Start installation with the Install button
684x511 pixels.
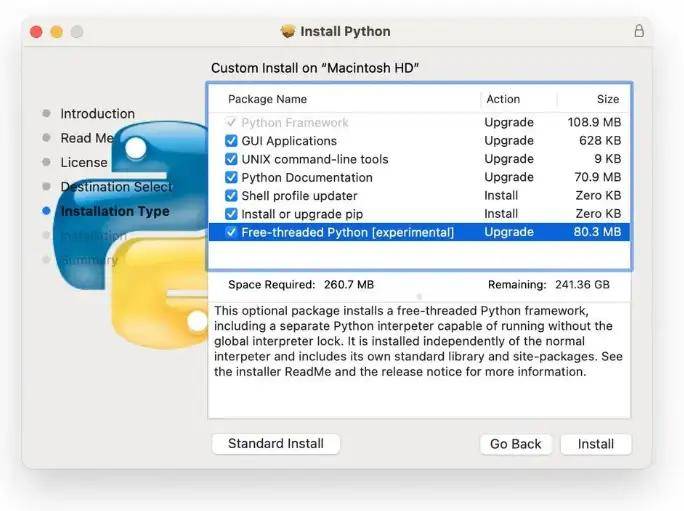pyautogui.click(x=595, y=444)
